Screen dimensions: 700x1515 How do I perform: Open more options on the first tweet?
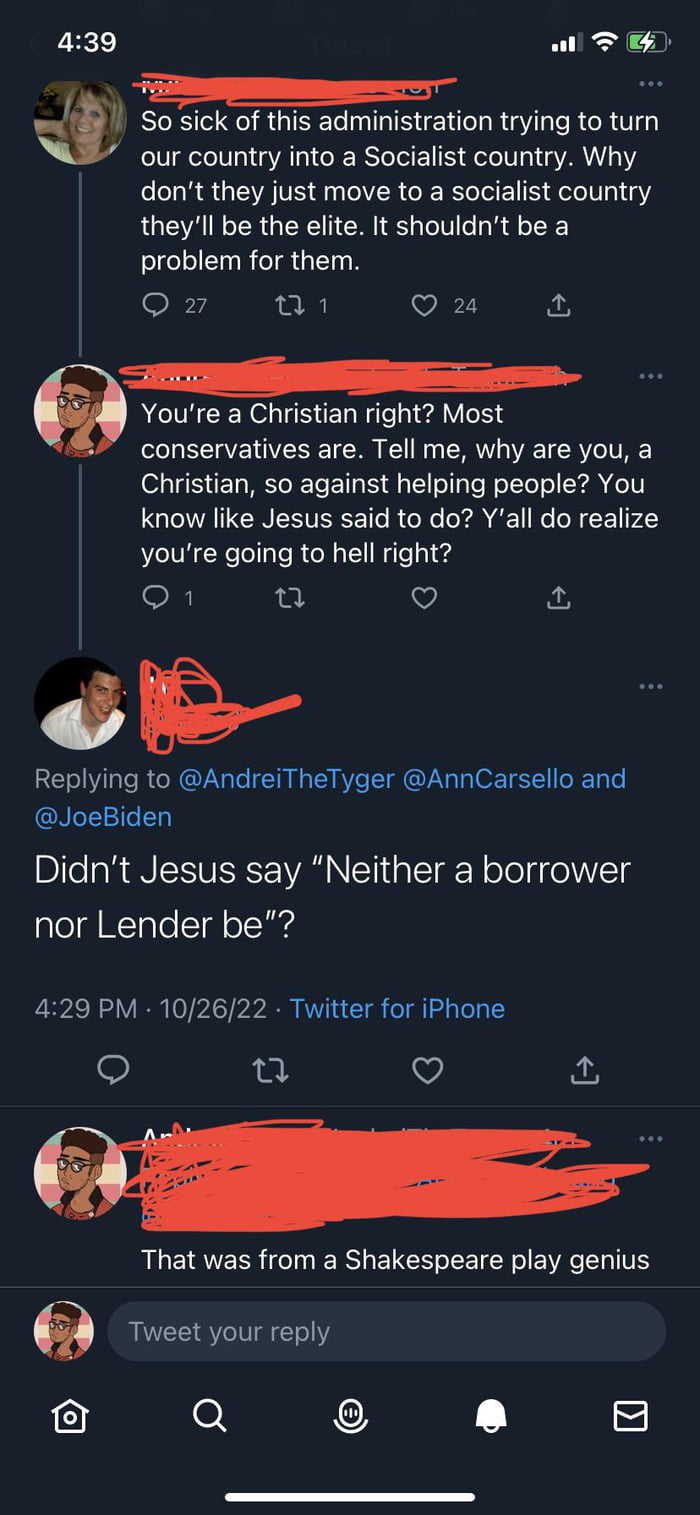coord(650,84)
